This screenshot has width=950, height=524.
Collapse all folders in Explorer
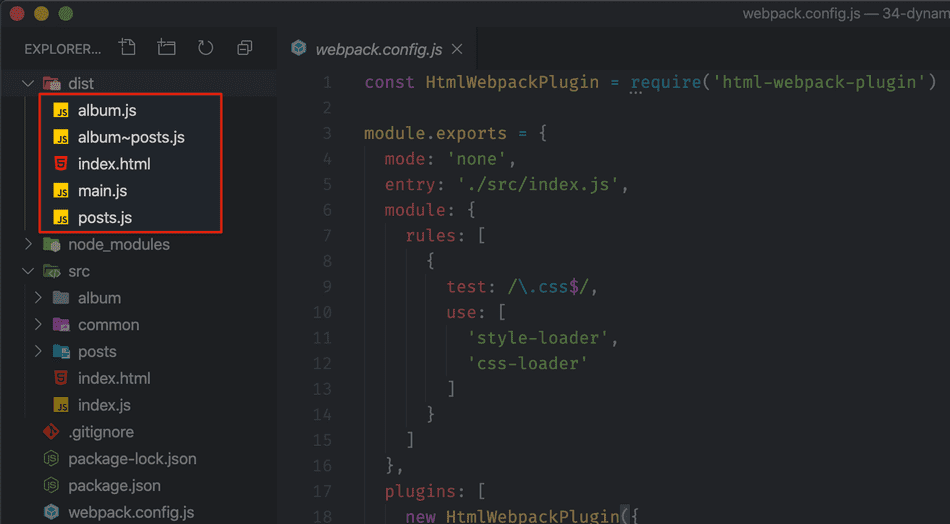coord(245,48)
